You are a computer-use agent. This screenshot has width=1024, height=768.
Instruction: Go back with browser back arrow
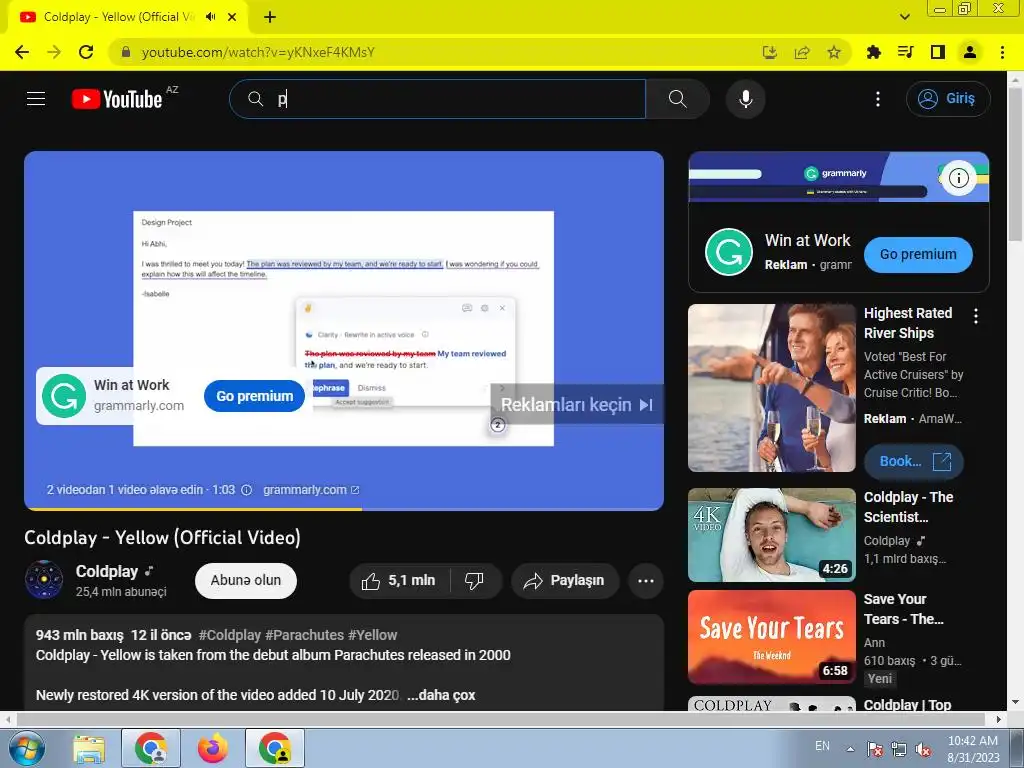point(22,52)
